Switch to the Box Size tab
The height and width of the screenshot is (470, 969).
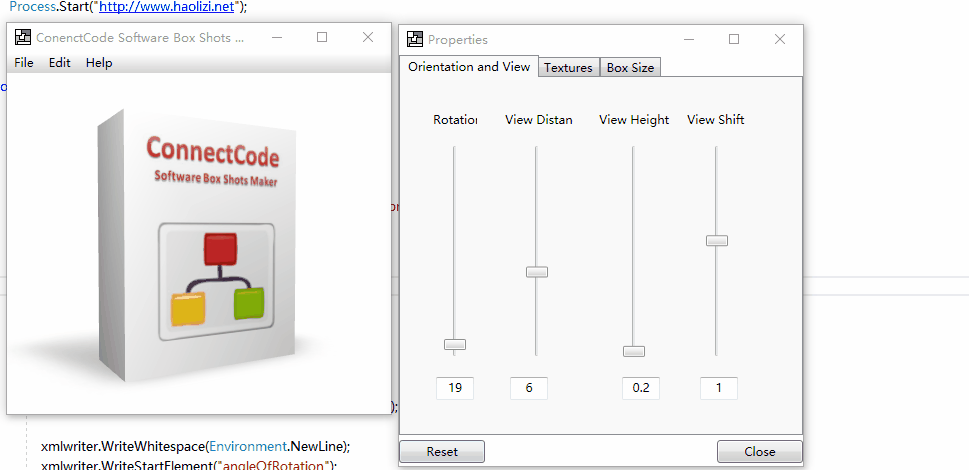(630, 68)
